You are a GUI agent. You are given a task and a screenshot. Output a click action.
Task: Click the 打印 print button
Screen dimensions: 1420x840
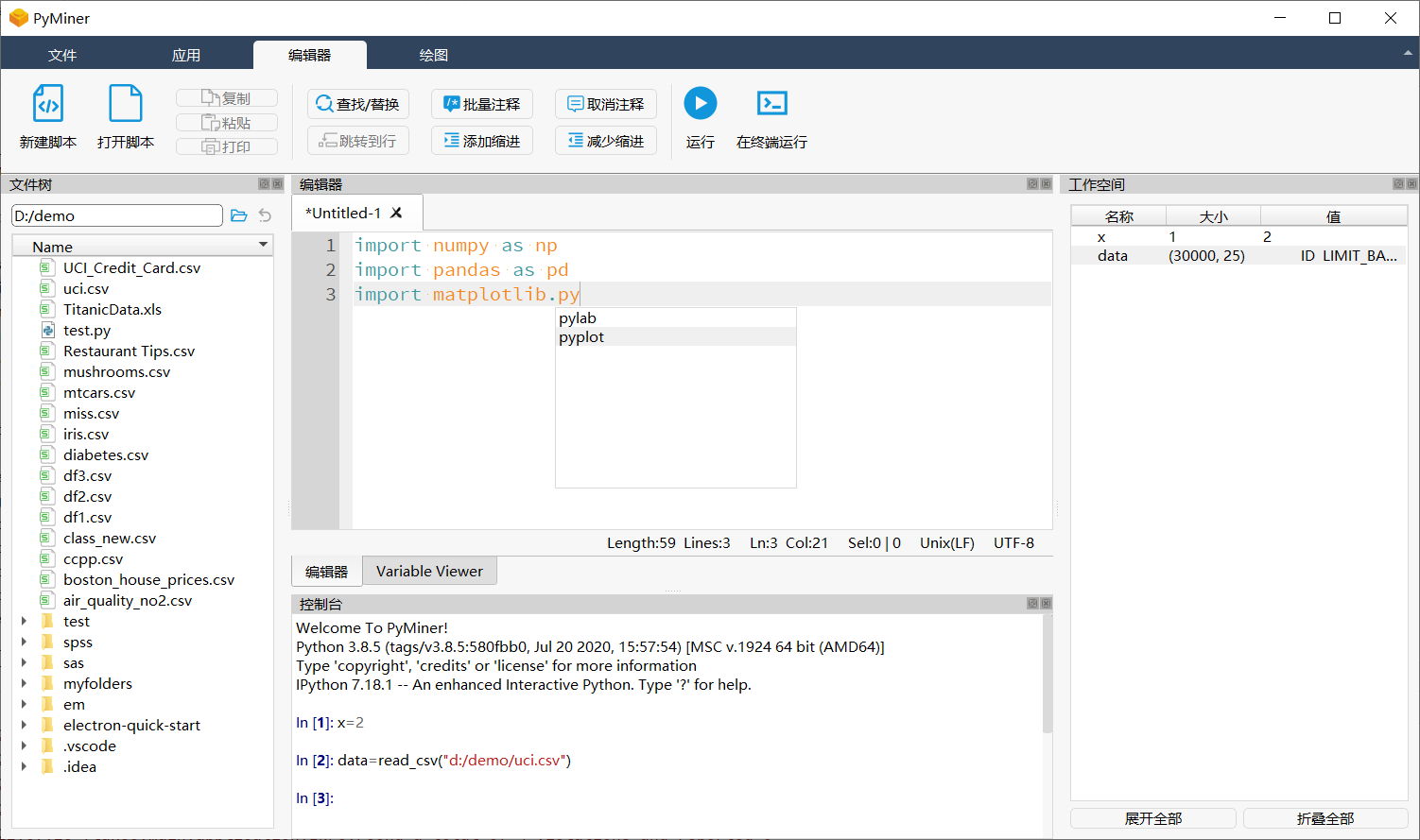[x=227, y=146]
